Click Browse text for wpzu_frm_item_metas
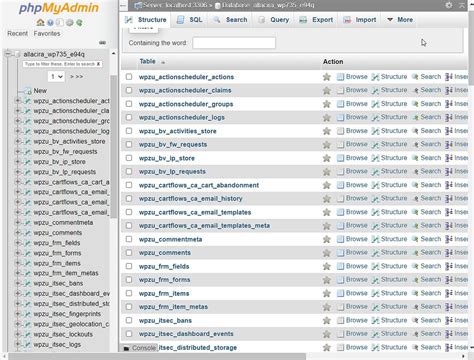 [x=357, y=307]
